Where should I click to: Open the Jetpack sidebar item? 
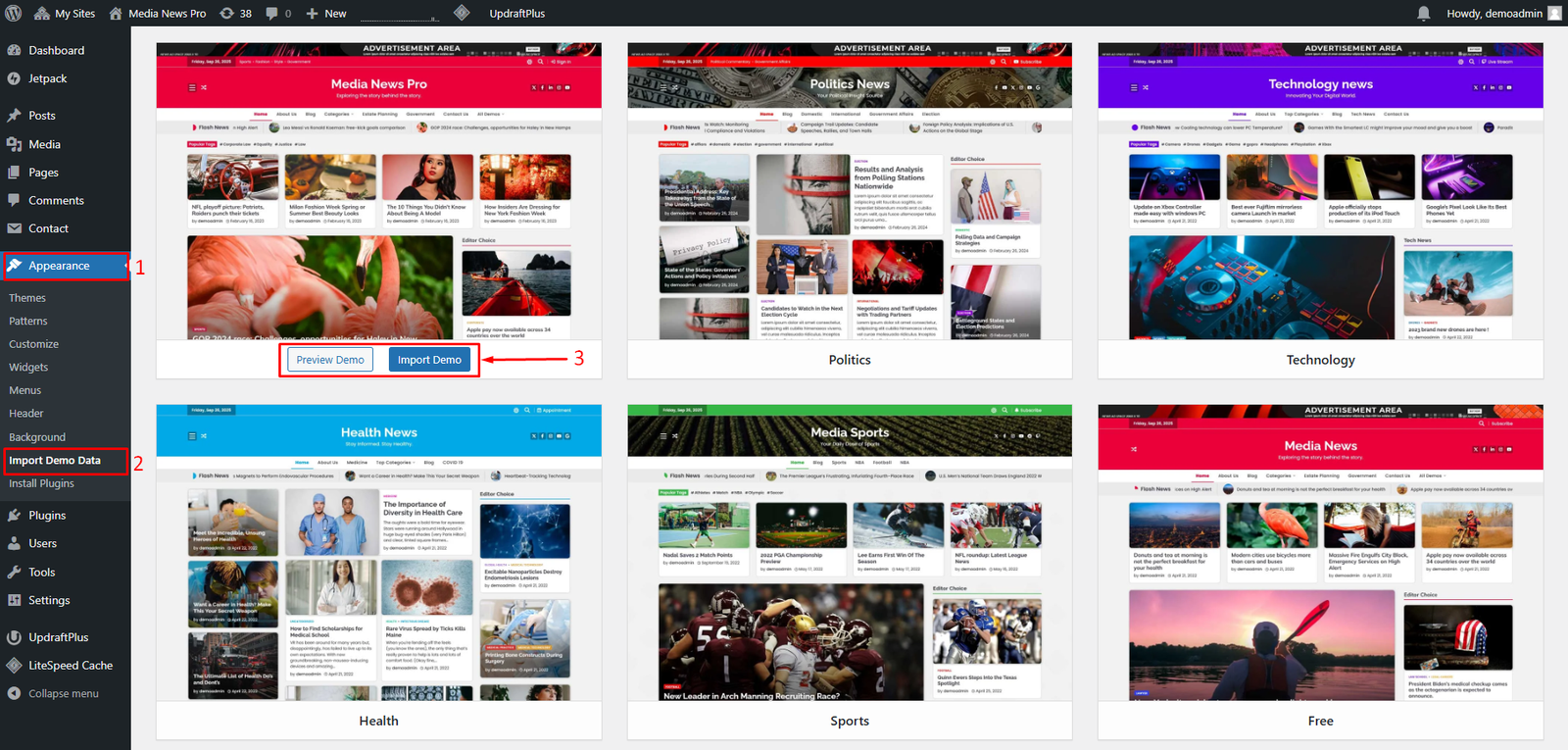47,78
